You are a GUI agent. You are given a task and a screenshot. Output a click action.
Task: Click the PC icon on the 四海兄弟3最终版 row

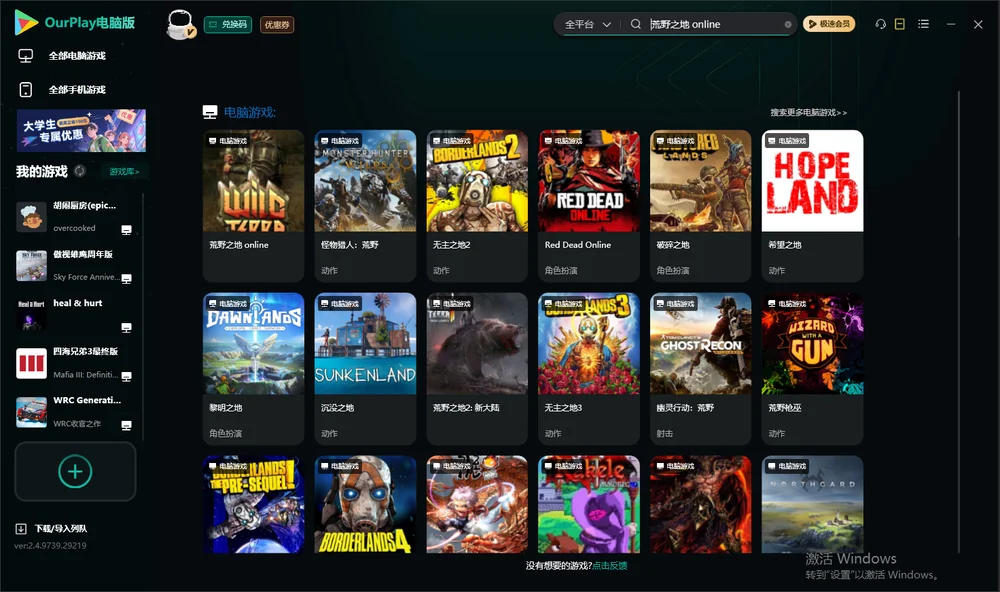tap(126, 376)
